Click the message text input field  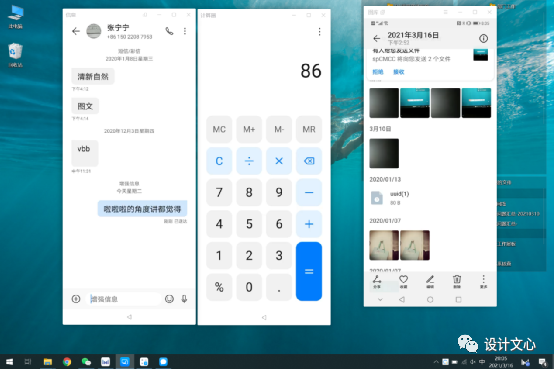coord(123,299)
